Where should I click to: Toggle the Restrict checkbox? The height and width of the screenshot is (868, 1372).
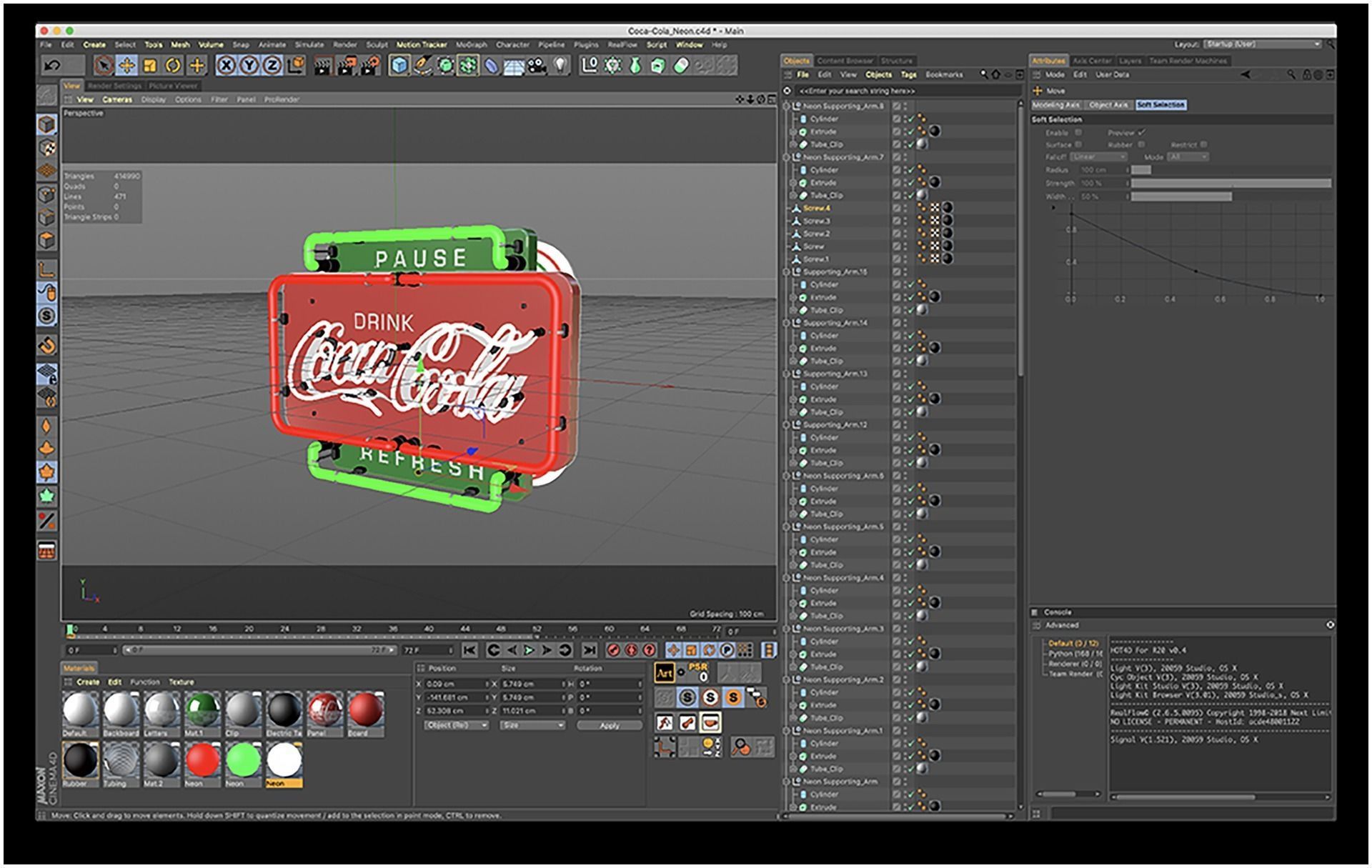coord(1203,144)
